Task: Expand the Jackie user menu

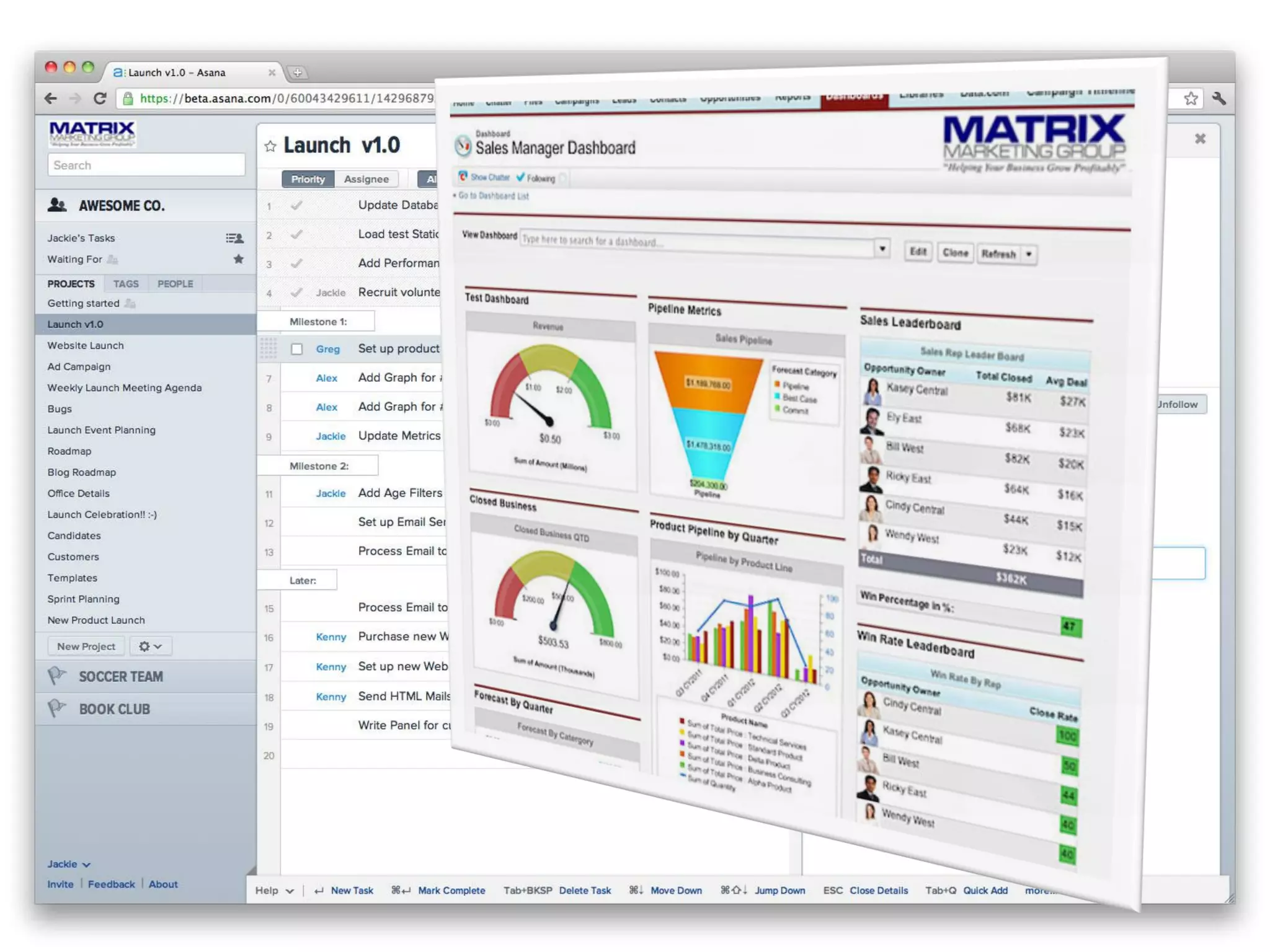Action: point(69,864)
